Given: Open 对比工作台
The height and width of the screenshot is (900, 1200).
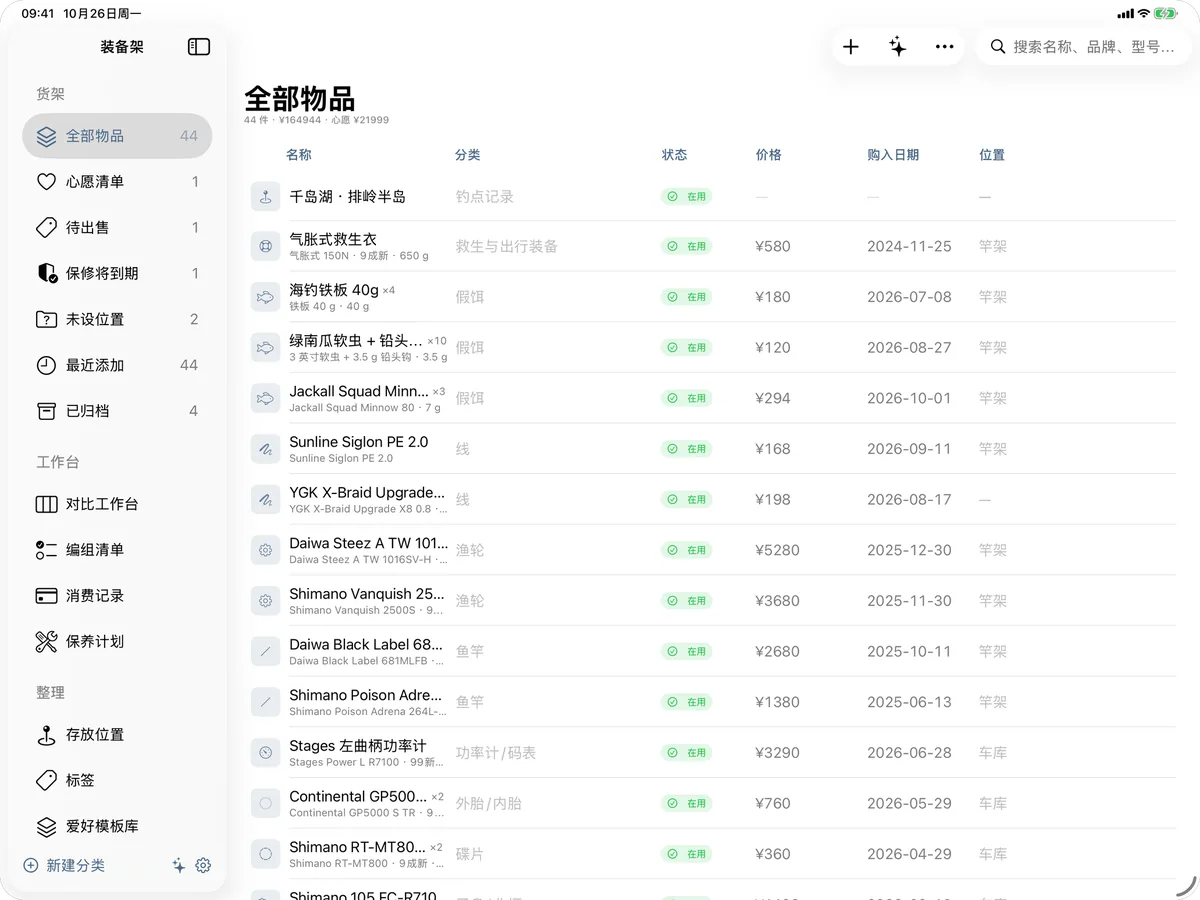Looking at the screenshot, I should click(117, 504).
